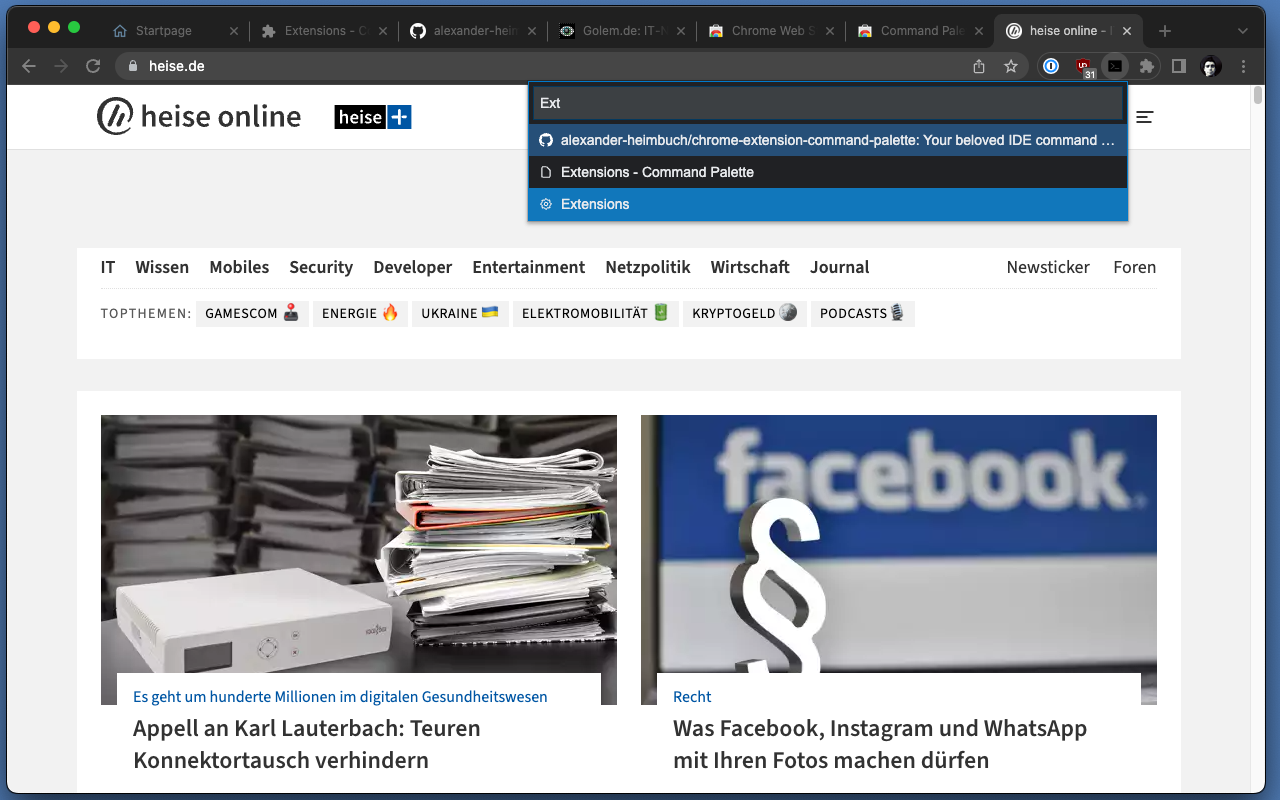Click the Command Palette extension toolbar icon
The height and width of the screenshot is (800, 1280).
coord(1115,66)
